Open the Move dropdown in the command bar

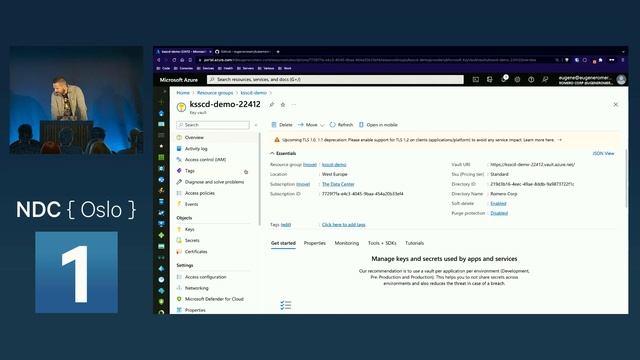click(311, 125)
